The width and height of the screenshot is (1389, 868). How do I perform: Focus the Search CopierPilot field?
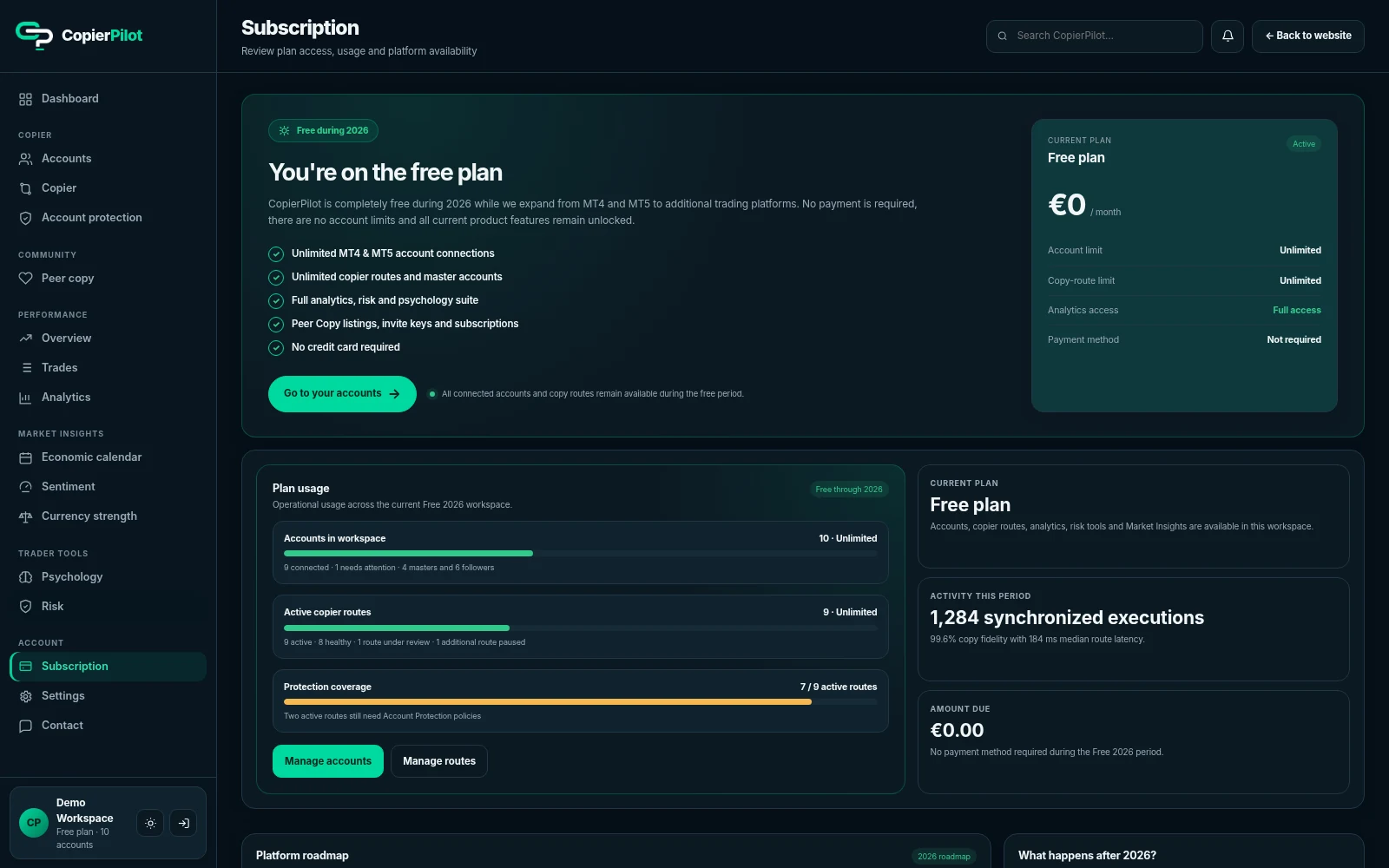click(x=1095, y=36)
